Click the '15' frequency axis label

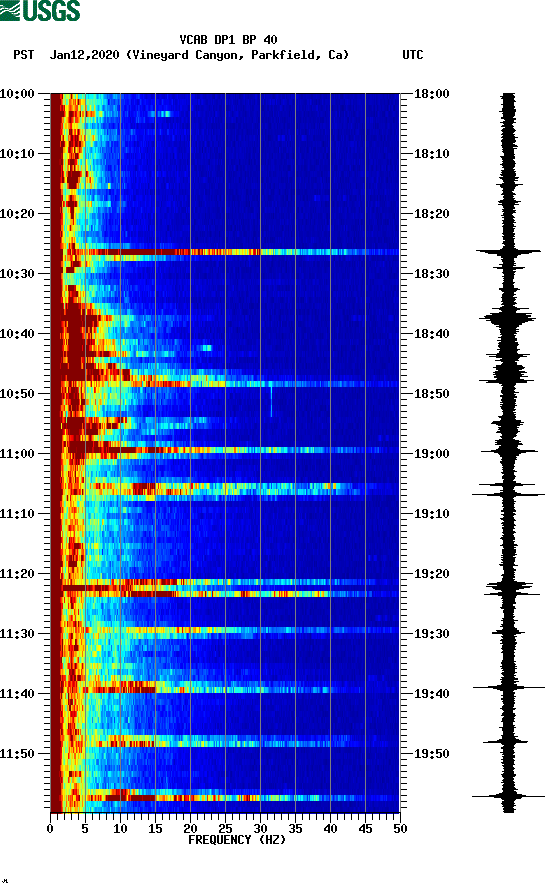[155, 829]
